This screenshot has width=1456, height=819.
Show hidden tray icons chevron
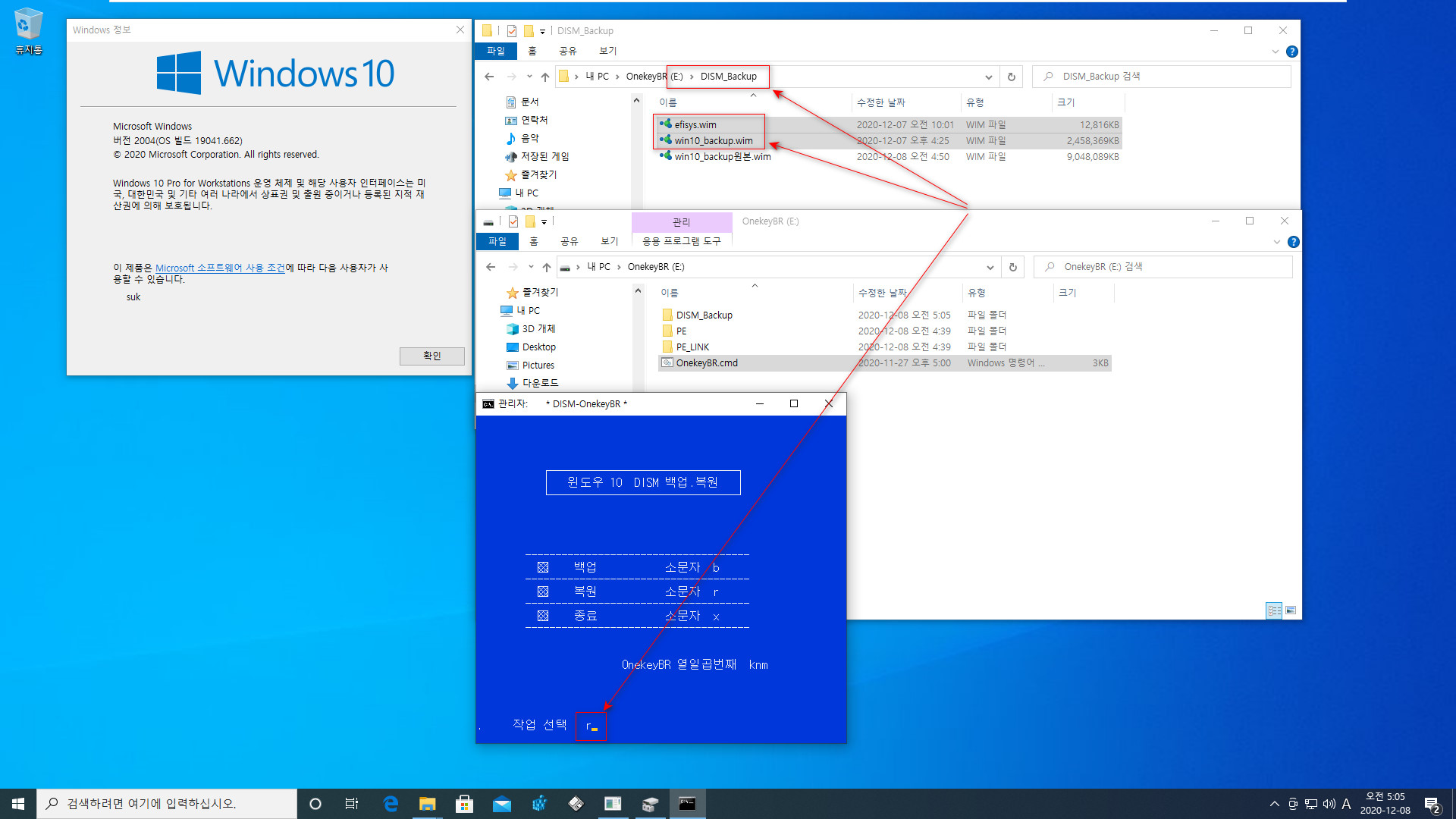pyautogui.click(x=1274, y=804)
